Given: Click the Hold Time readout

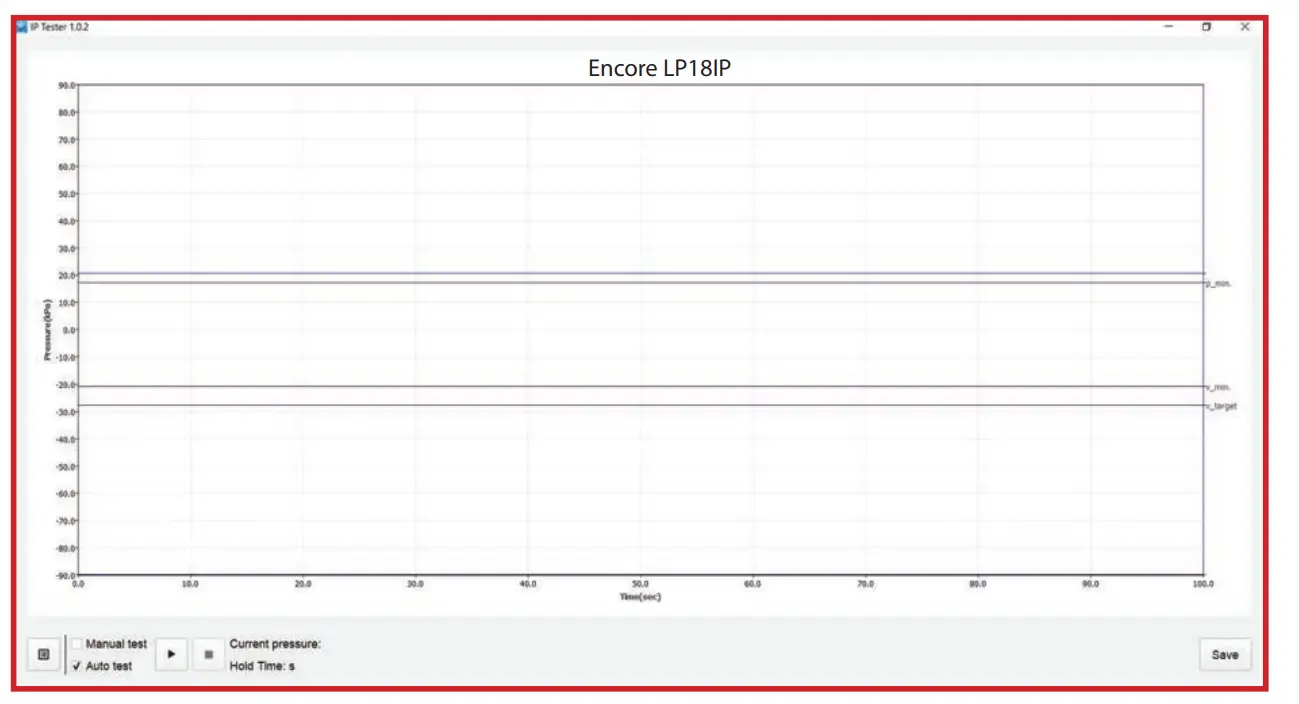Looking at the screenshot, I should tap(262, 666).
